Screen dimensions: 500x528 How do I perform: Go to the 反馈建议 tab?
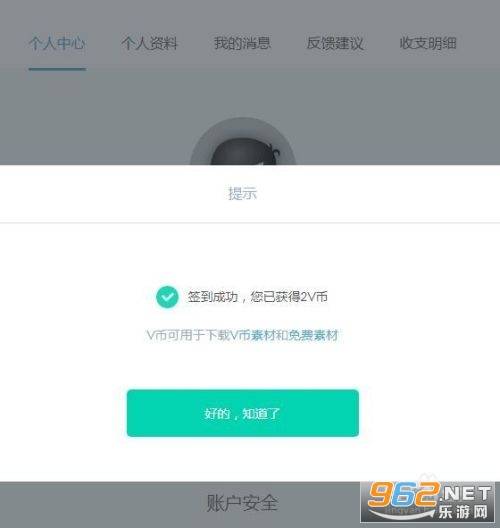335,43
